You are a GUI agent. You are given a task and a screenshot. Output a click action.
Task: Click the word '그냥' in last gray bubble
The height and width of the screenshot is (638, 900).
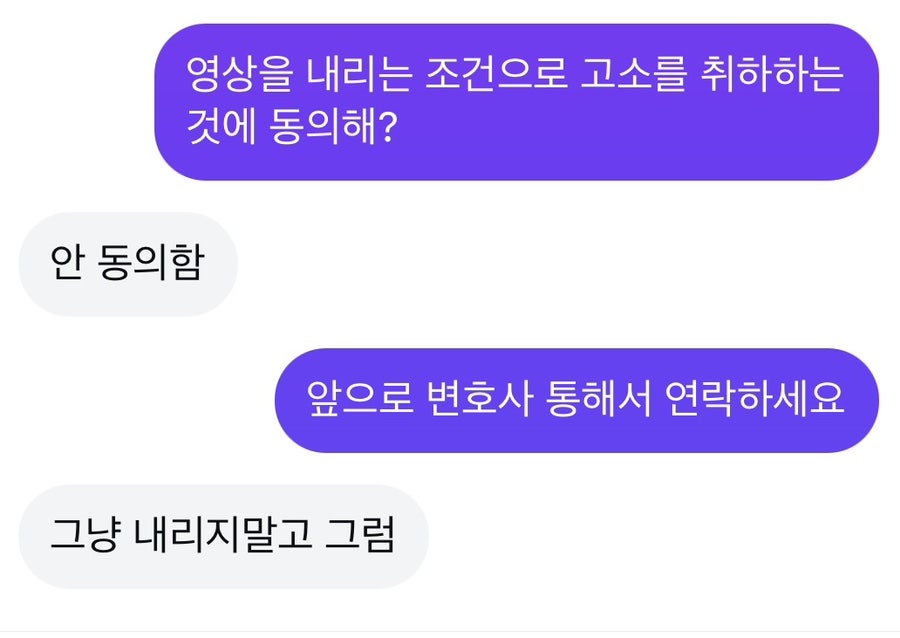pos(84,536)
